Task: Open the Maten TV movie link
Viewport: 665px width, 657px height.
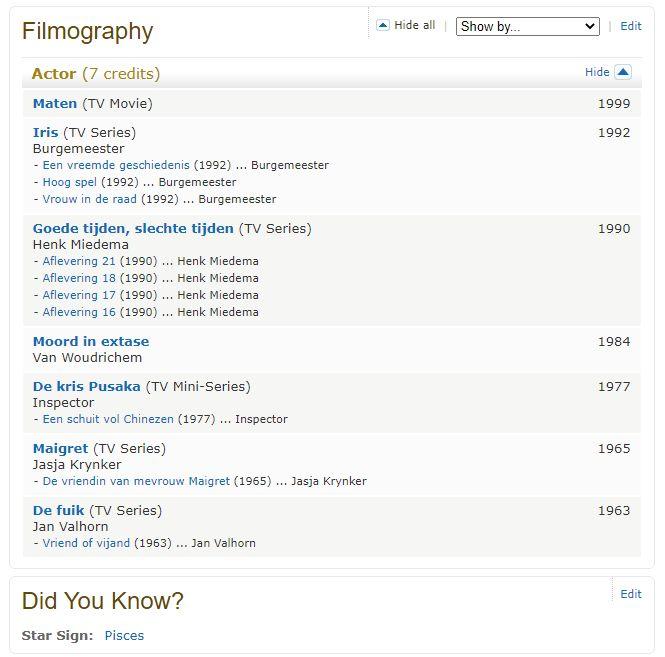Action: point(55,103)
